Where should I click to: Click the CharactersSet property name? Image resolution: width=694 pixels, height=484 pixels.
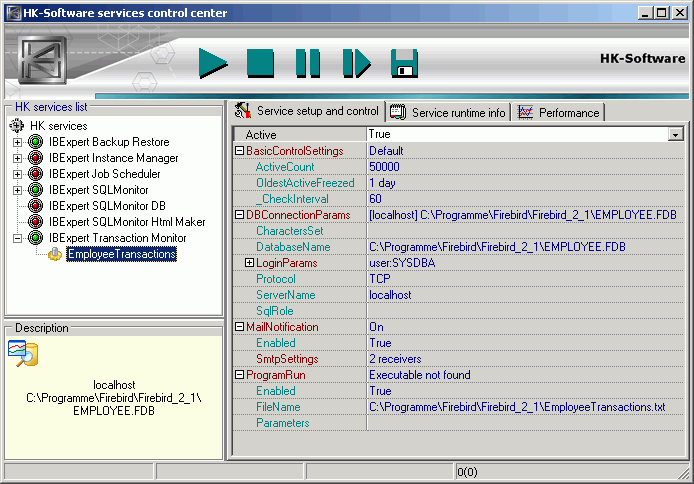[x=289, y=231]
